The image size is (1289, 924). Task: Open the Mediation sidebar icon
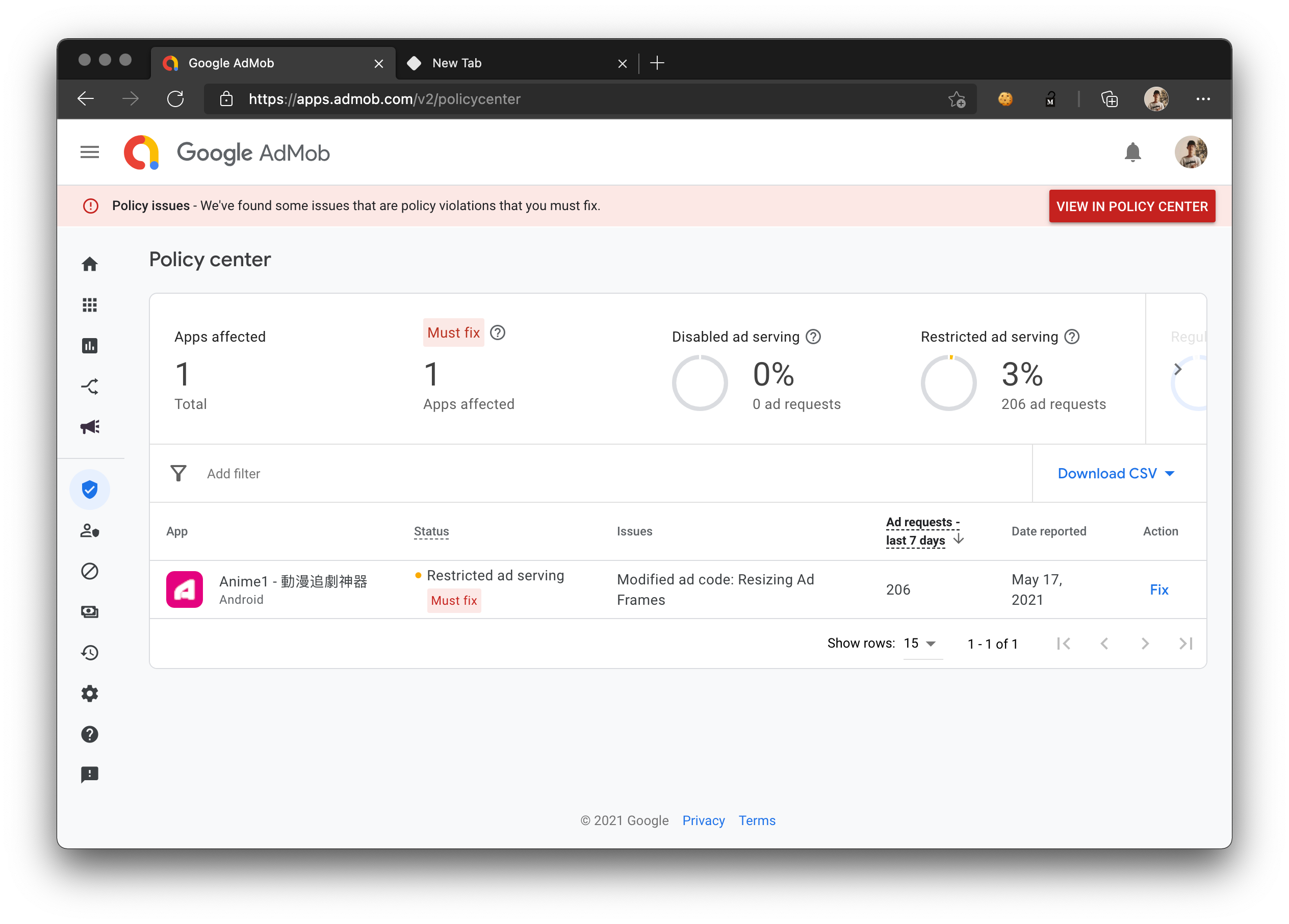pyautogui.click(x=89, y=387)
